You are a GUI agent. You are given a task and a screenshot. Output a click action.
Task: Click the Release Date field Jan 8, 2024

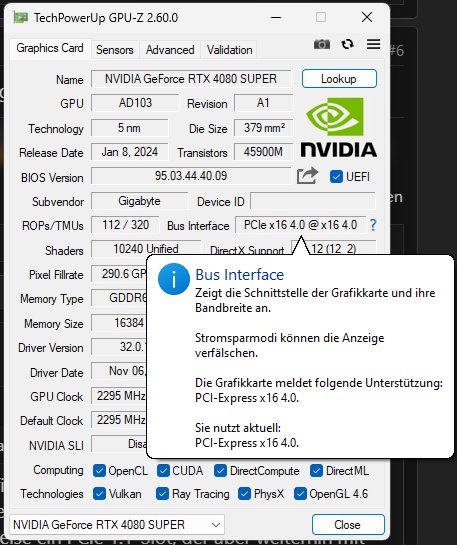click(130, 152)
